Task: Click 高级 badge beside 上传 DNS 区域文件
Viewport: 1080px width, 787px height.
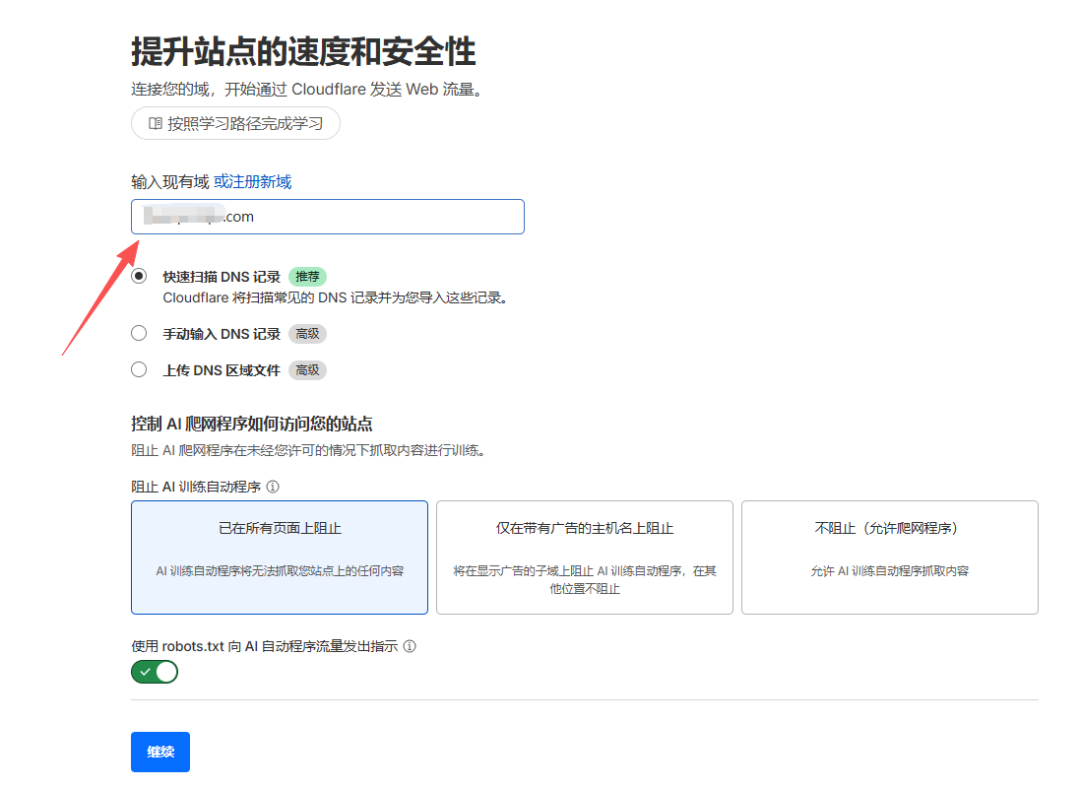Action: tap(308, 370)
